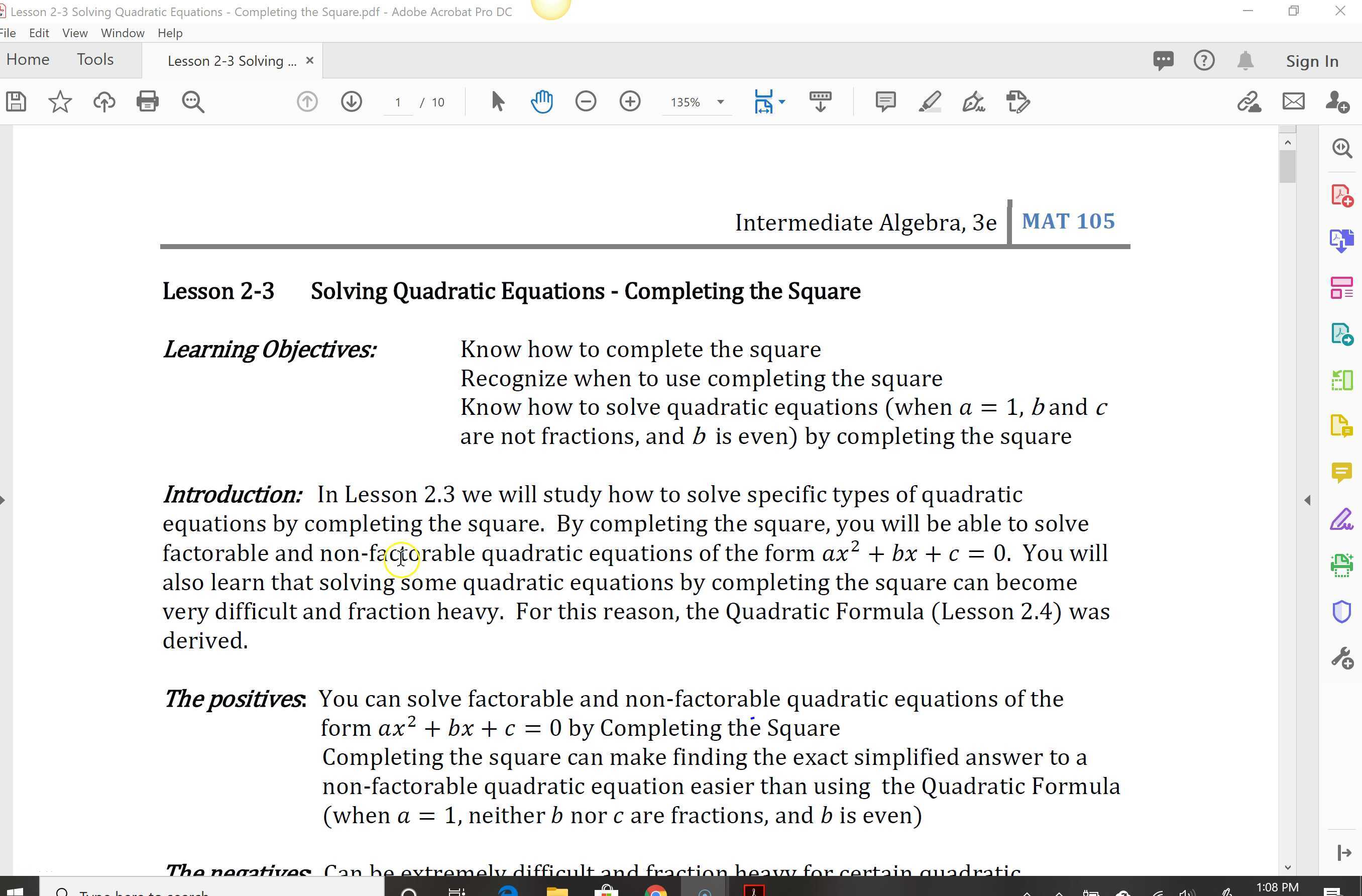The image size is (1362, 896).
Task: Click the Print file icon
Action: [x=148, y=102]
